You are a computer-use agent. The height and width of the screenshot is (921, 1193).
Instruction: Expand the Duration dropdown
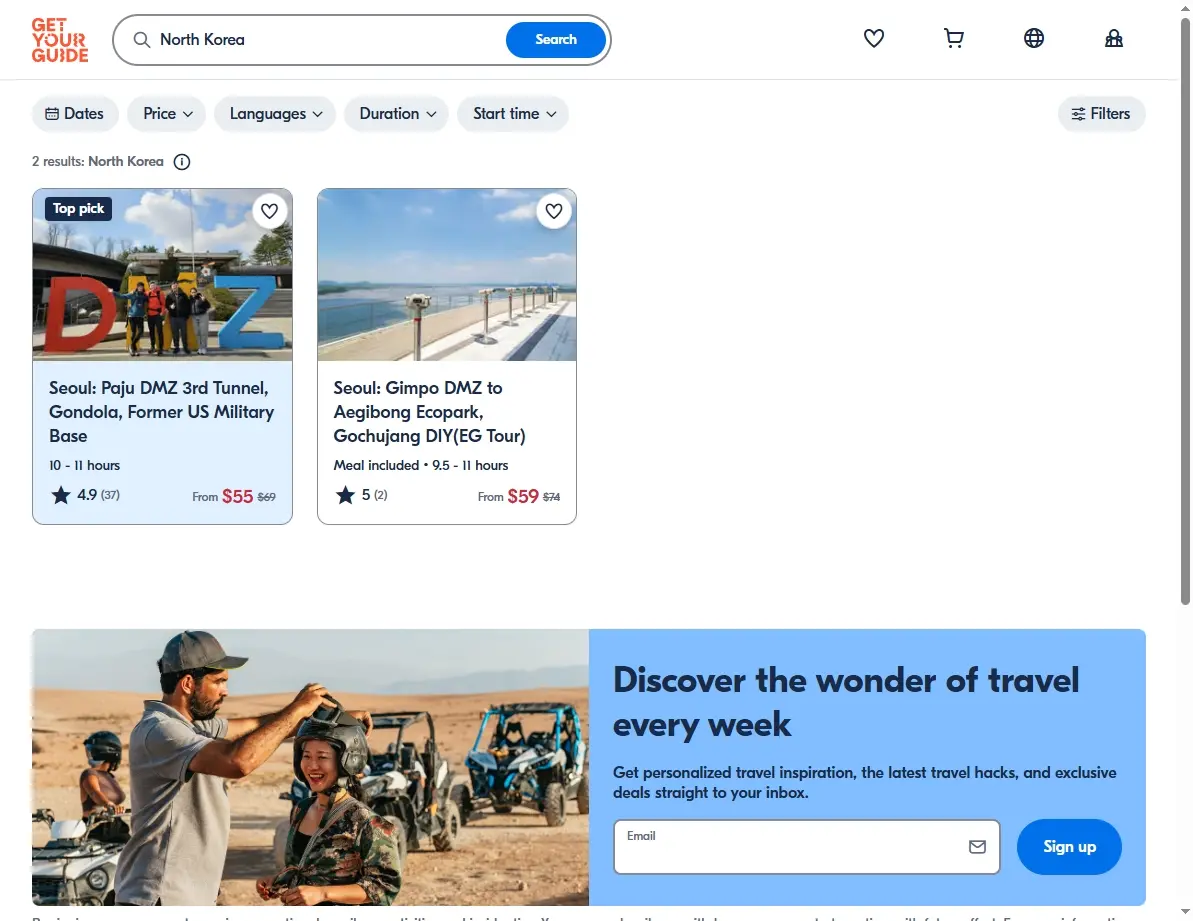[x=396, y=114]
